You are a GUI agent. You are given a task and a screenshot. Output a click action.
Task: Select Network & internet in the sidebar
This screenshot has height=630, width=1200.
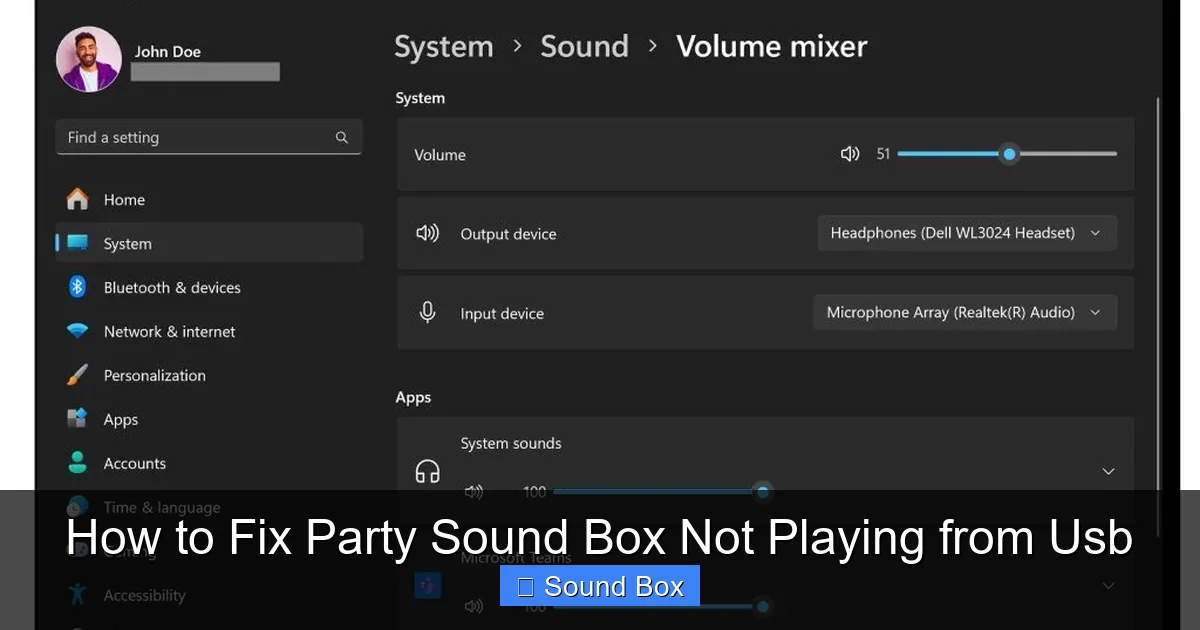(x=77, y=331)
